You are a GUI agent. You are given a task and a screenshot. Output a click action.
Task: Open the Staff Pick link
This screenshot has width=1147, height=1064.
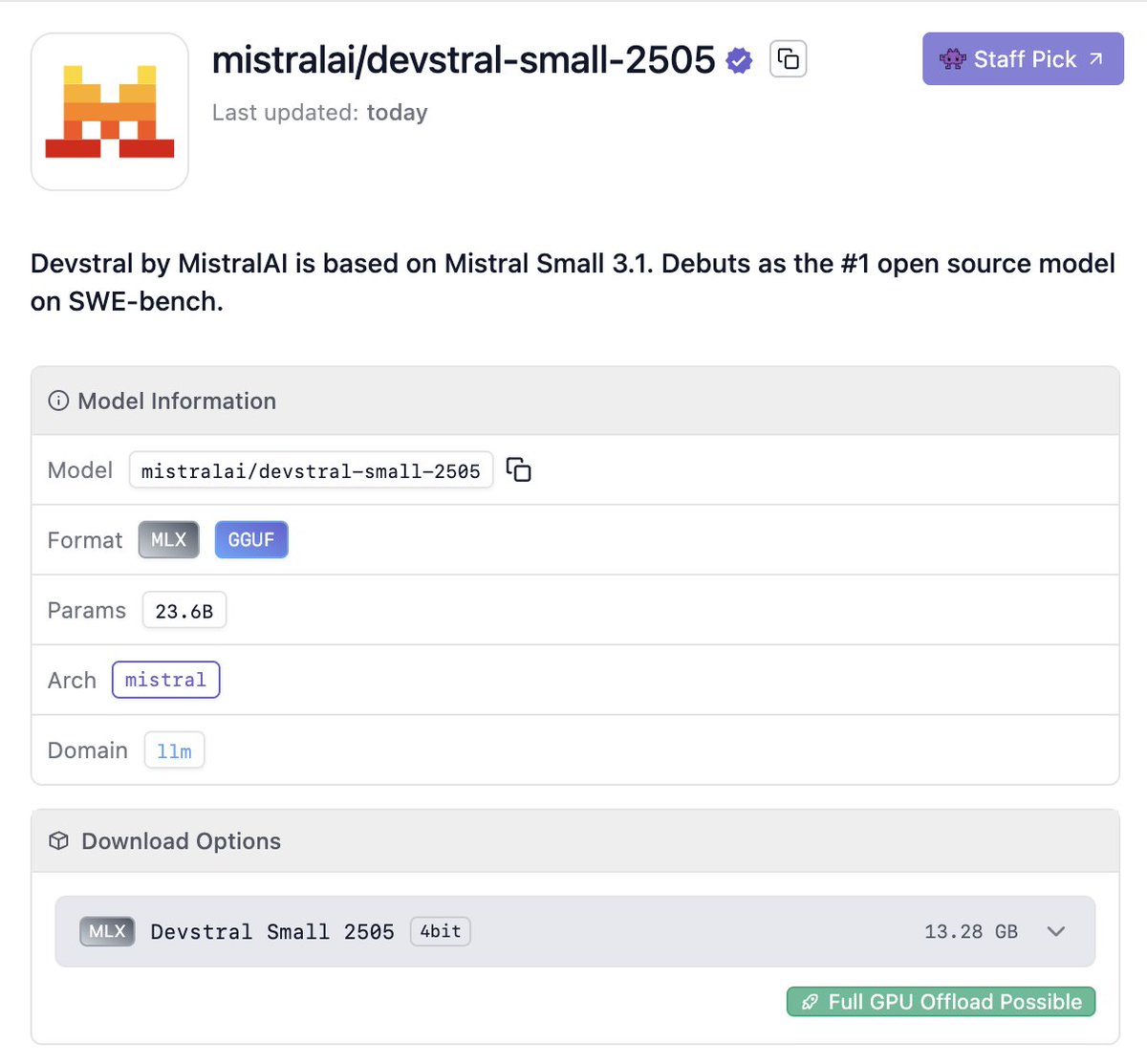1022,58
